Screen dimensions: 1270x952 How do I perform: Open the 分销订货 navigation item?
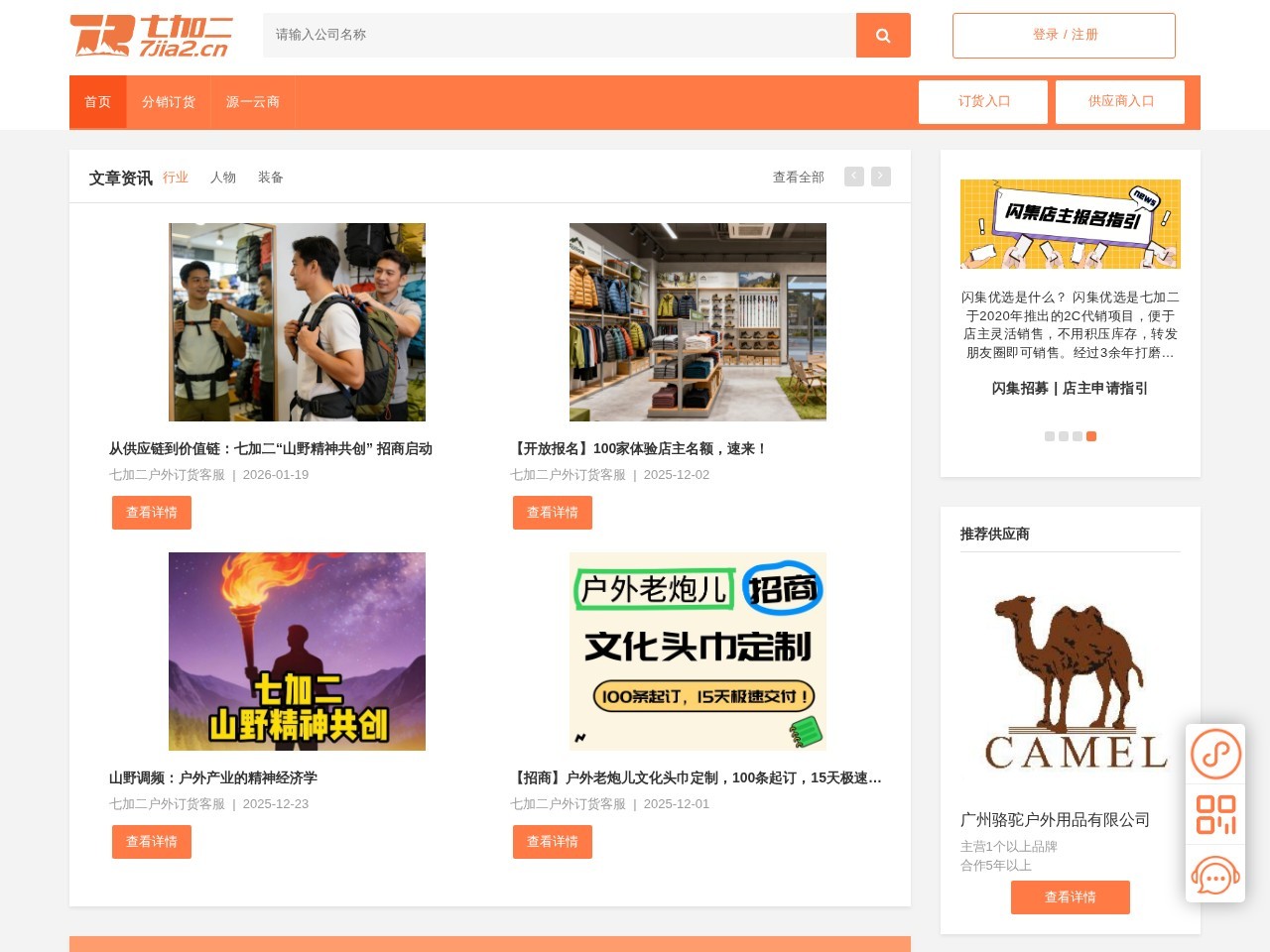(169, 102)
